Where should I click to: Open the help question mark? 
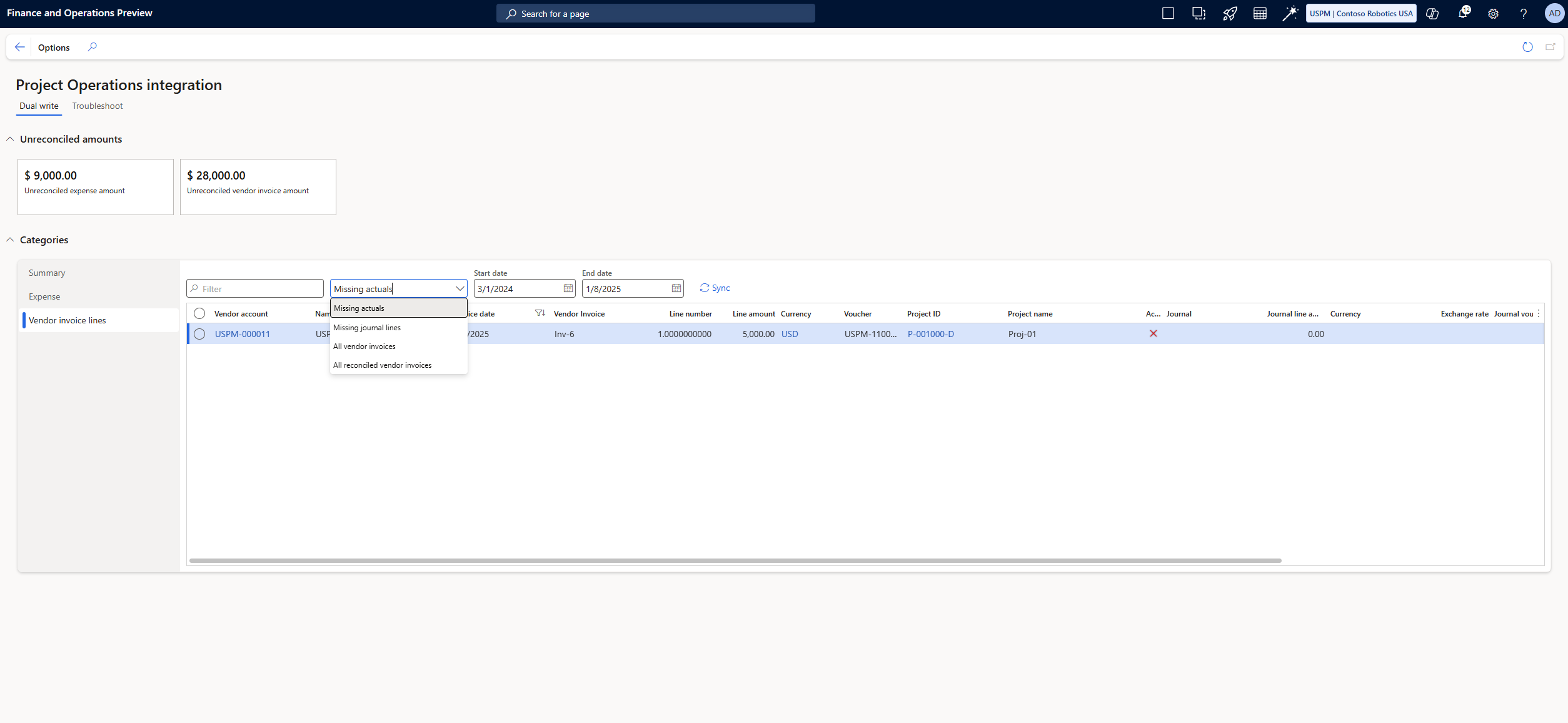(x=1524, y=13)
